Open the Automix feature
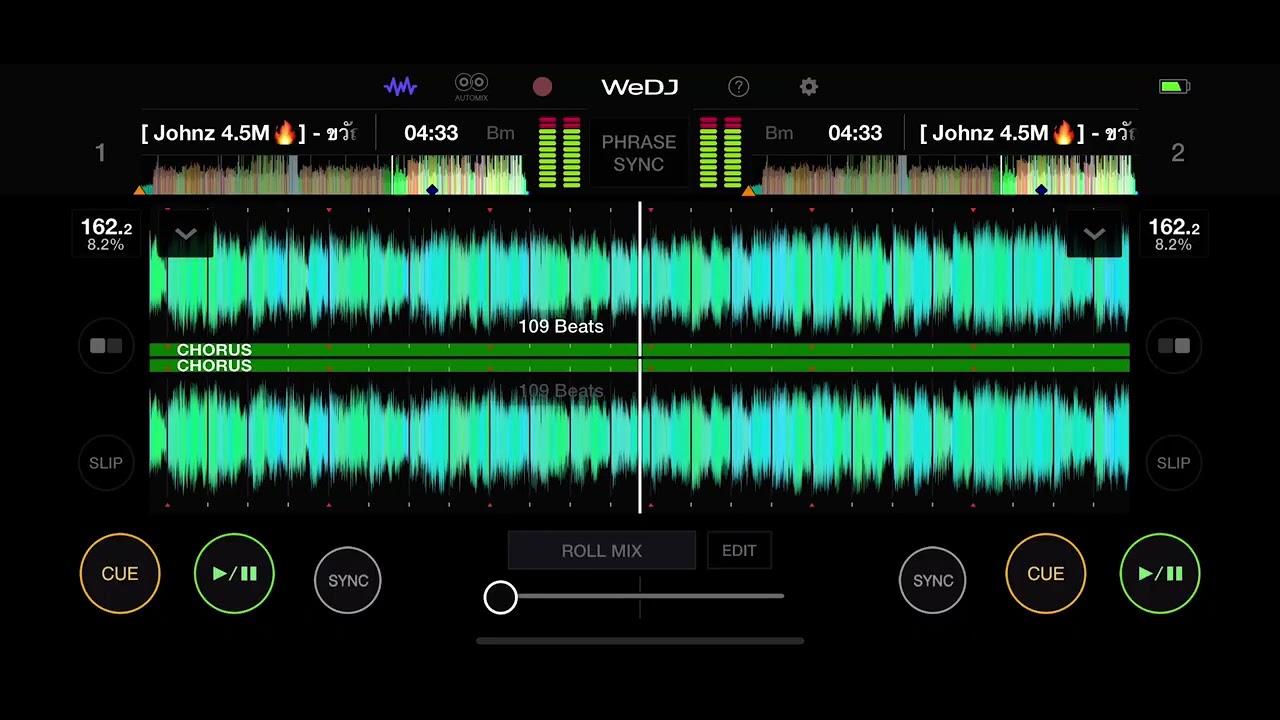Screen dimensions: 1280x720 pyautogui.click(x=471, y=87)
